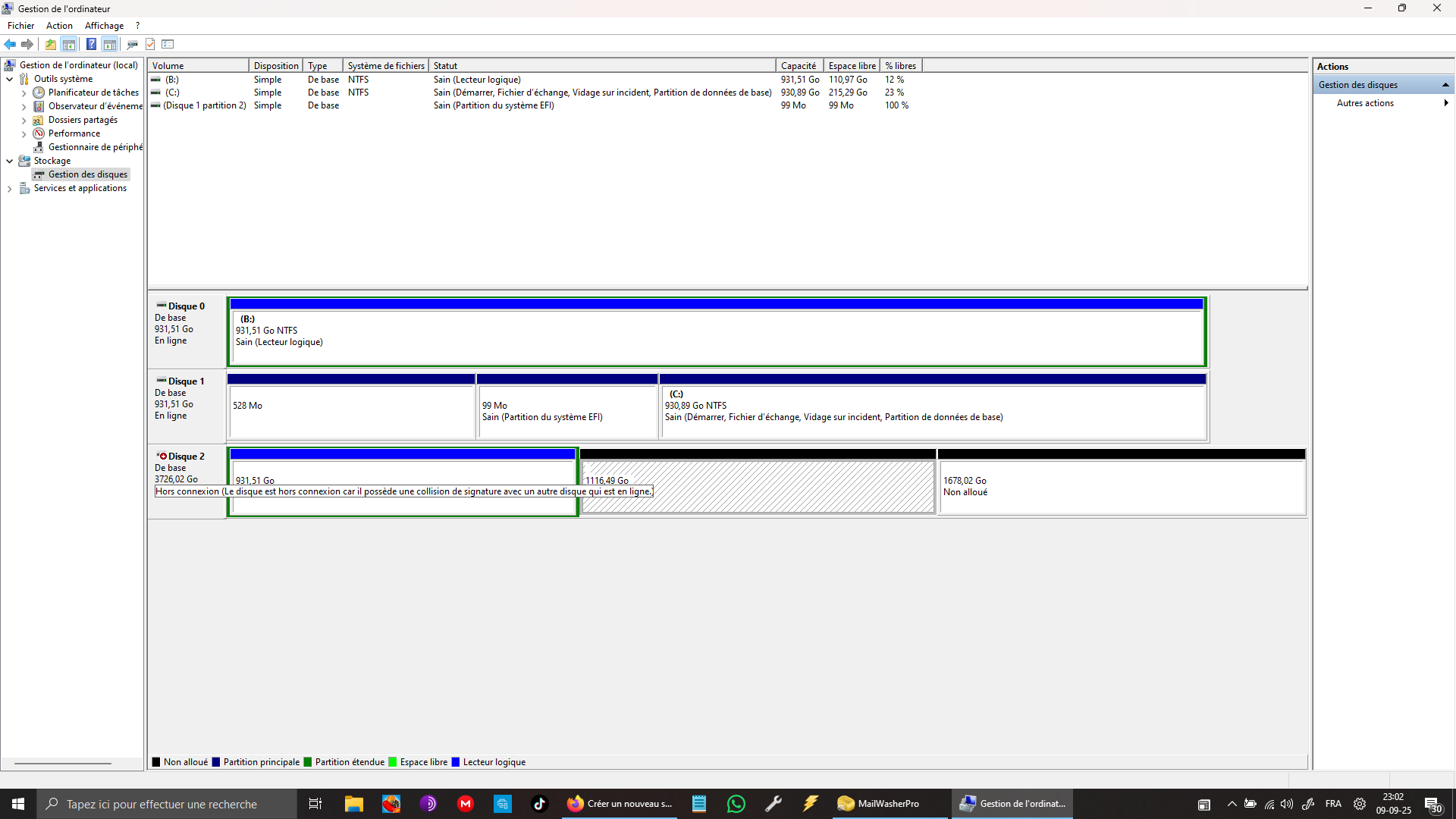1456x819 pixels.
Task: Expand the Services et applications node
Action: [x=9, y=188]
